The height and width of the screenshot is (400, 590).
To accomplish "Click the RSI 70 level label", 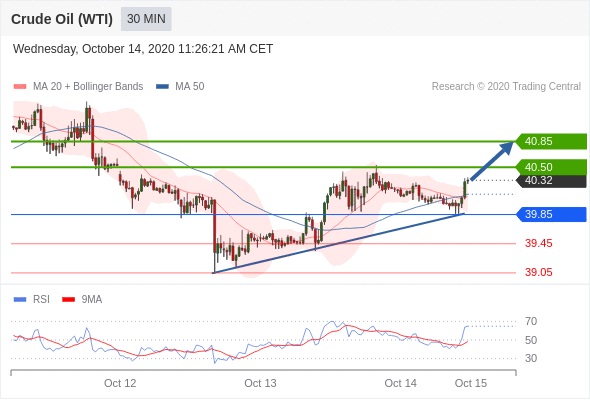I will (x=531, y=321).
